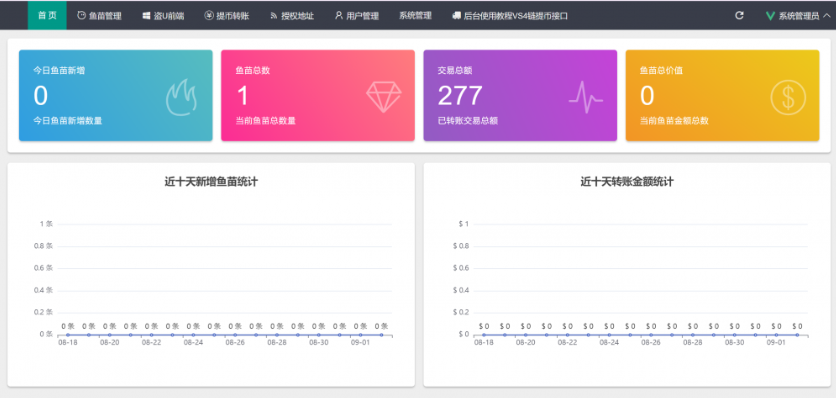Image resolution: width=836 pixels, height=398 pixels.
Task: Click the 08-18 data point in 转账金额 chart
Action: click(484, 335)
